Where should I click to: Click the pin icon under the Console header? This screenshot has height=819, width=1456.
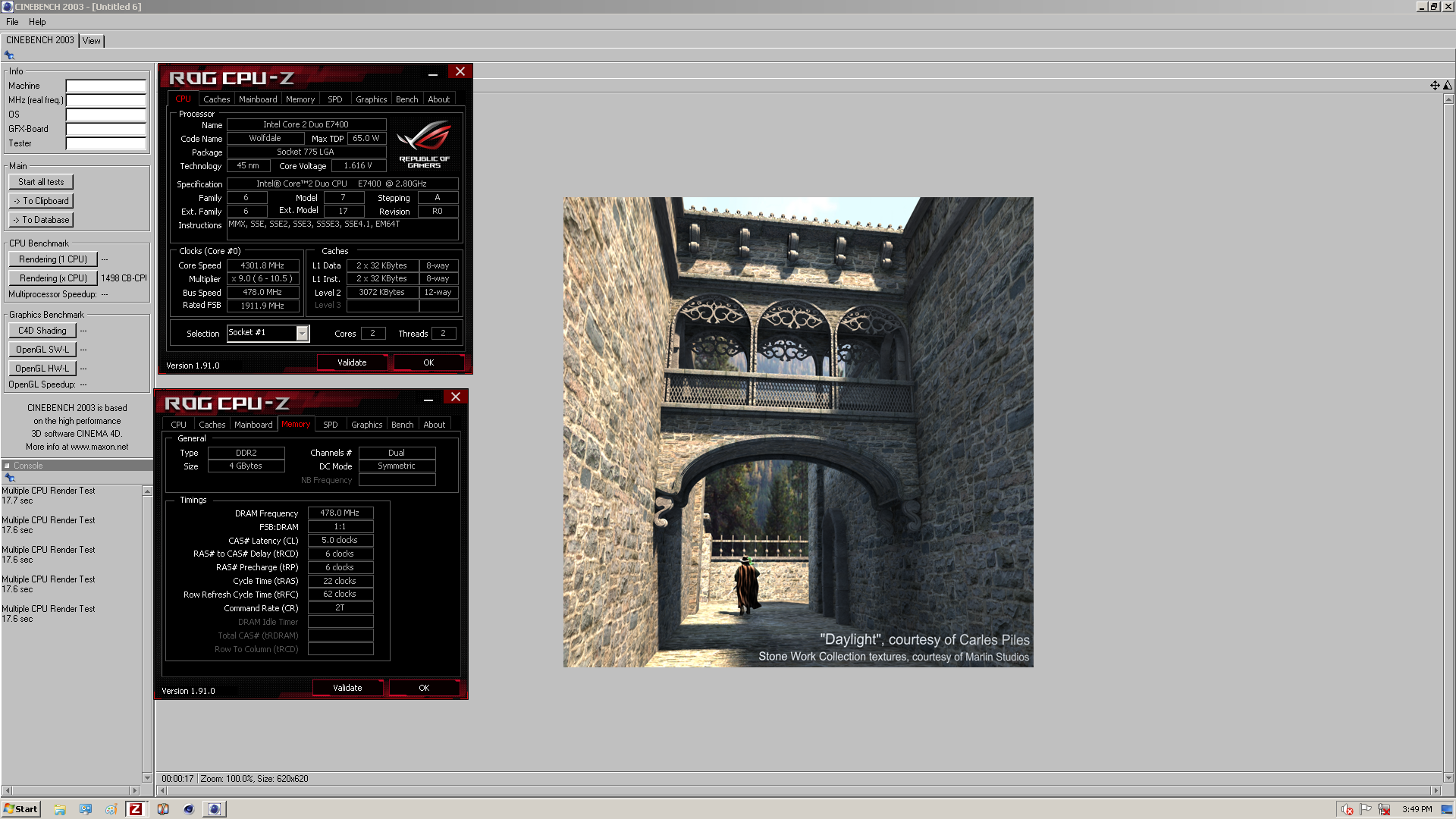click(10, 478)
